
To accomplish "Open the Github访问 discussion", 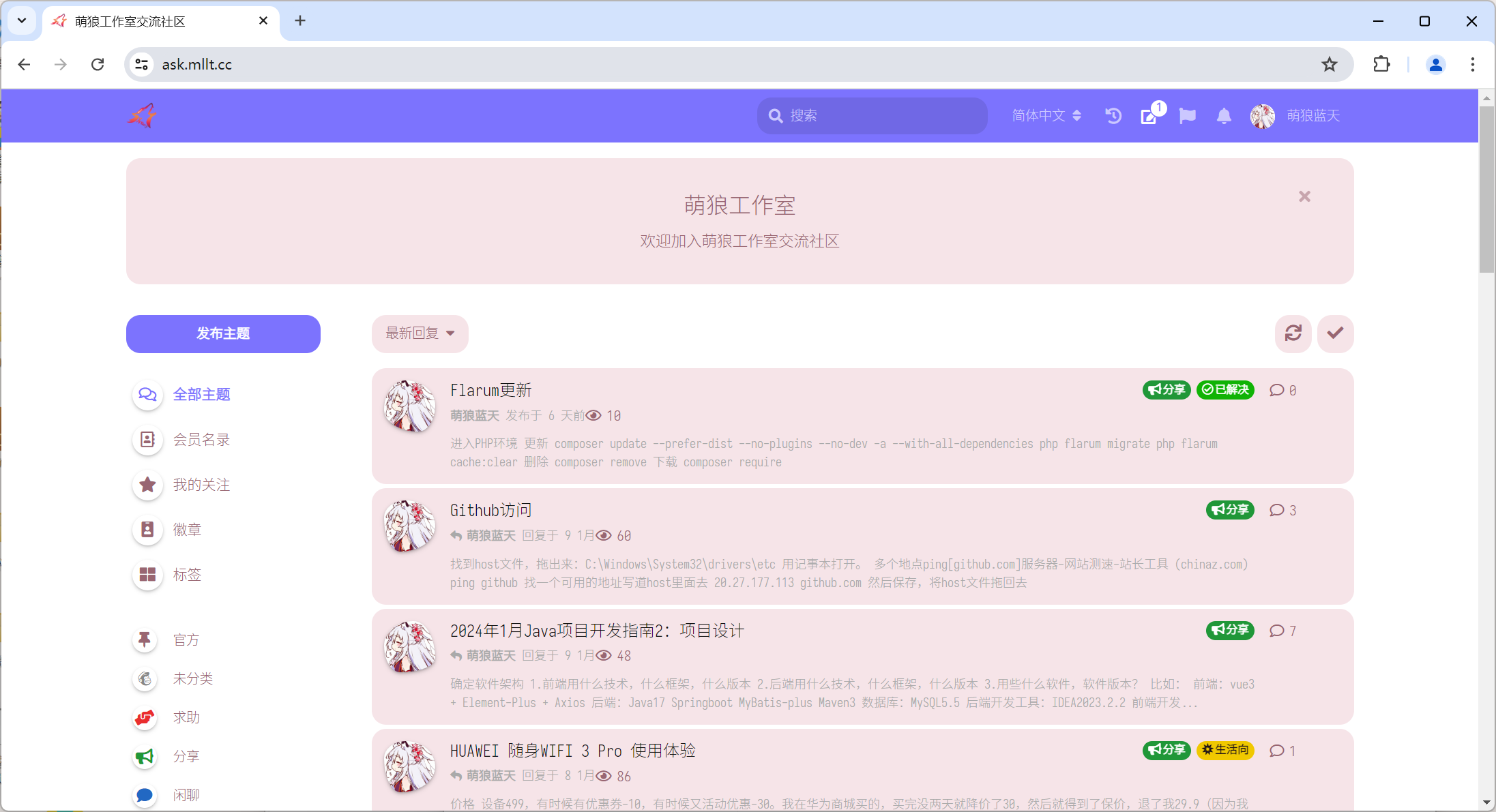I will 490,510.
